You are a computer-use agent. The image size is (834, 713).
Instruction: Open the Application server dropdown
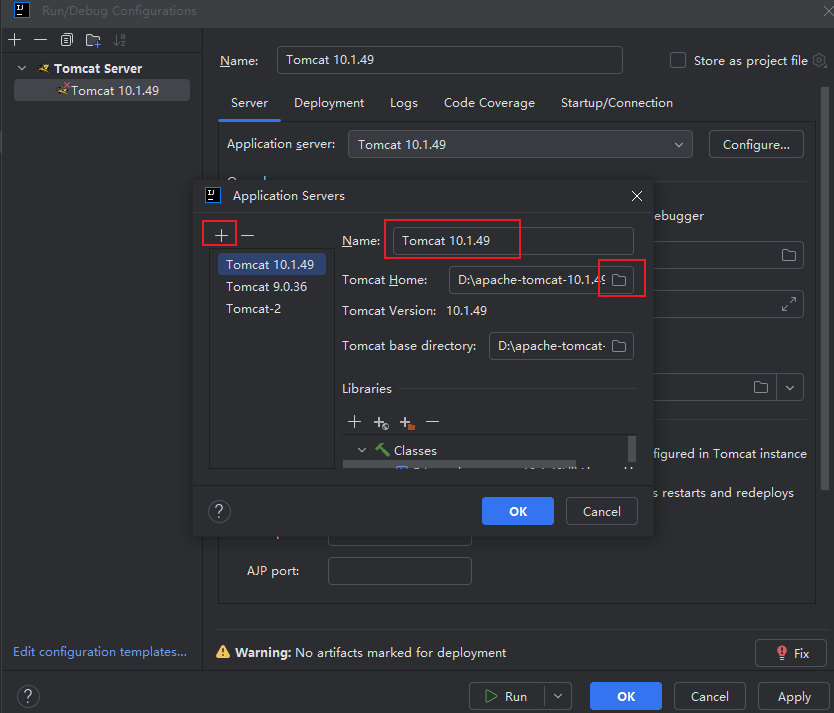tap(520, 144)
